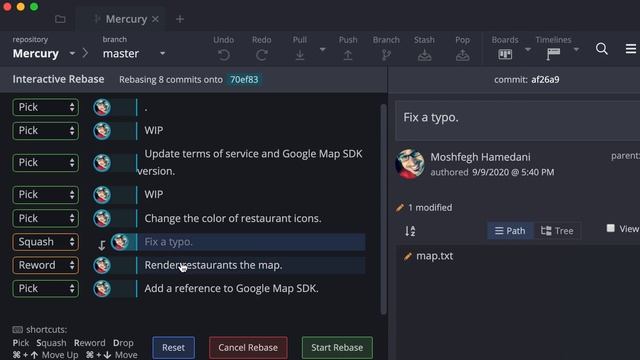This screenshot has height=360, width=640.
Task: Select 'Update terms of service' commit message
Action: pos(250,162)
